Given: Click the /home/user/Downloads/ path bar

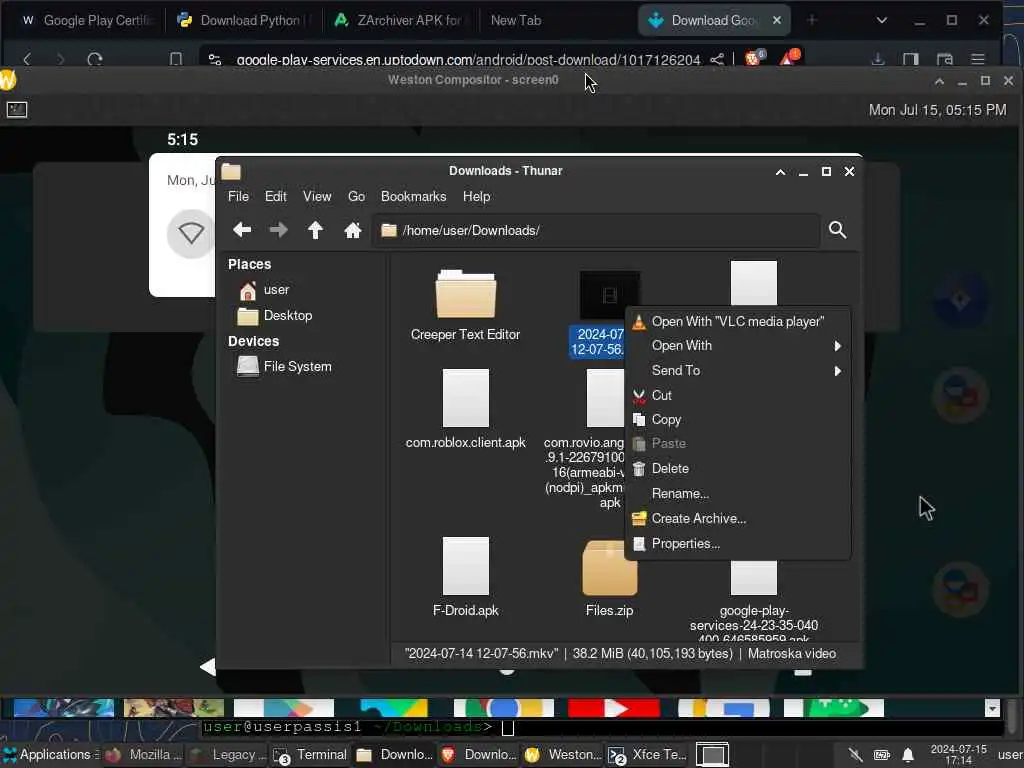Looking at the screenshot, I should click(x=596, y=231).
